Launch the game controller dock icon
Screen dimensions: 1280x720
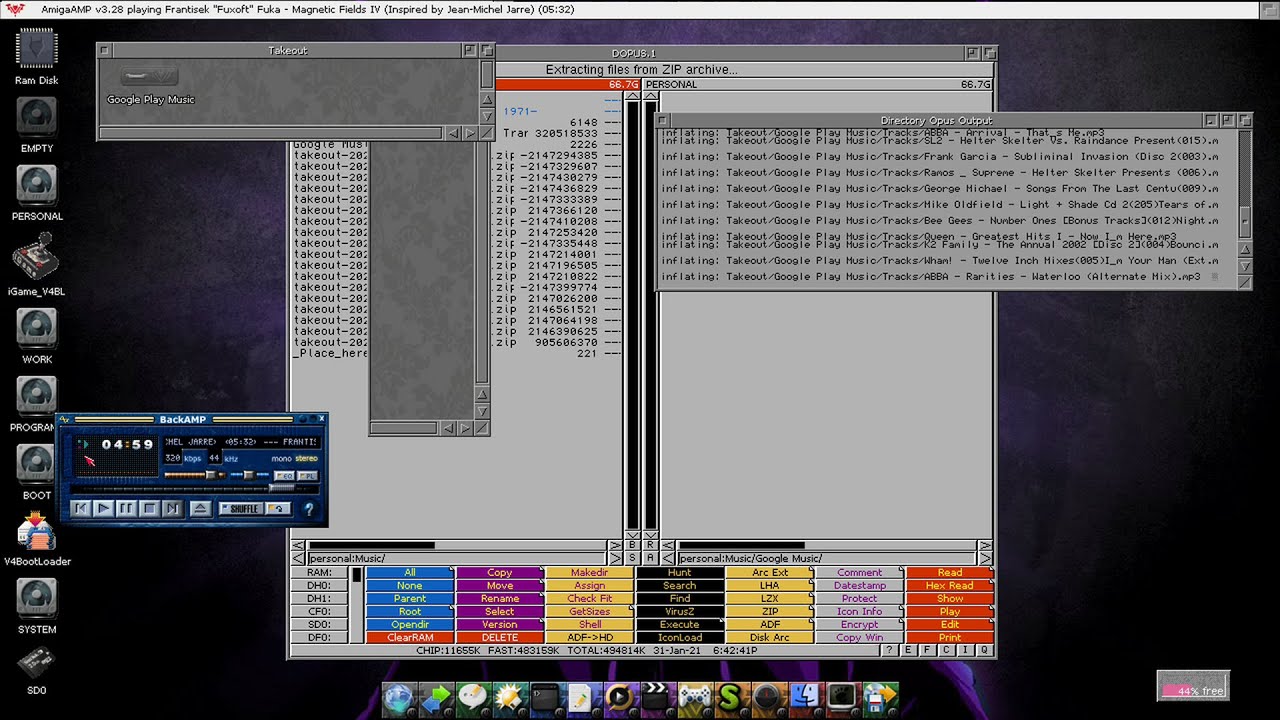click(x=694, y=698)
